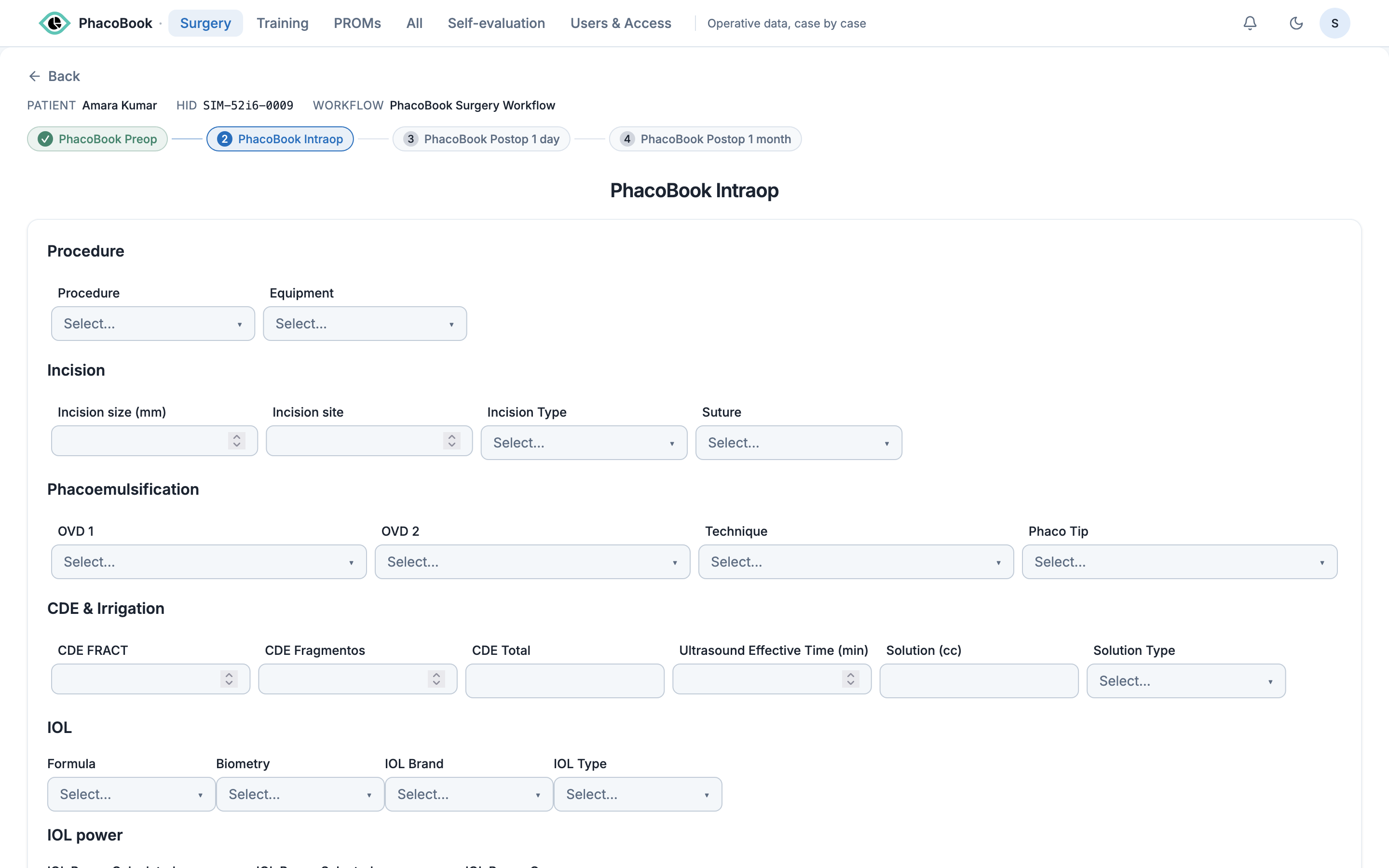1389x868 pixels.
Task: Click the CDE Fragmentos field
Action: coord(357,679)
